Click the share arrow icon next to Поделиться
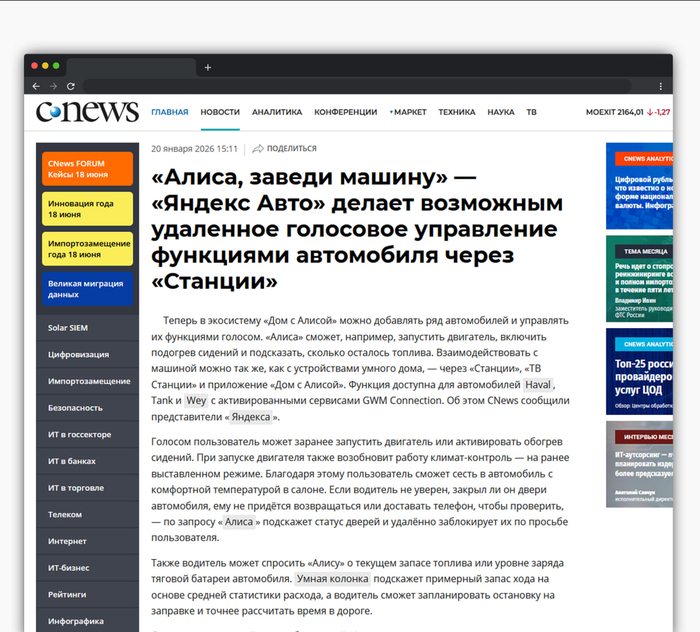 click(x=258, y=149)
